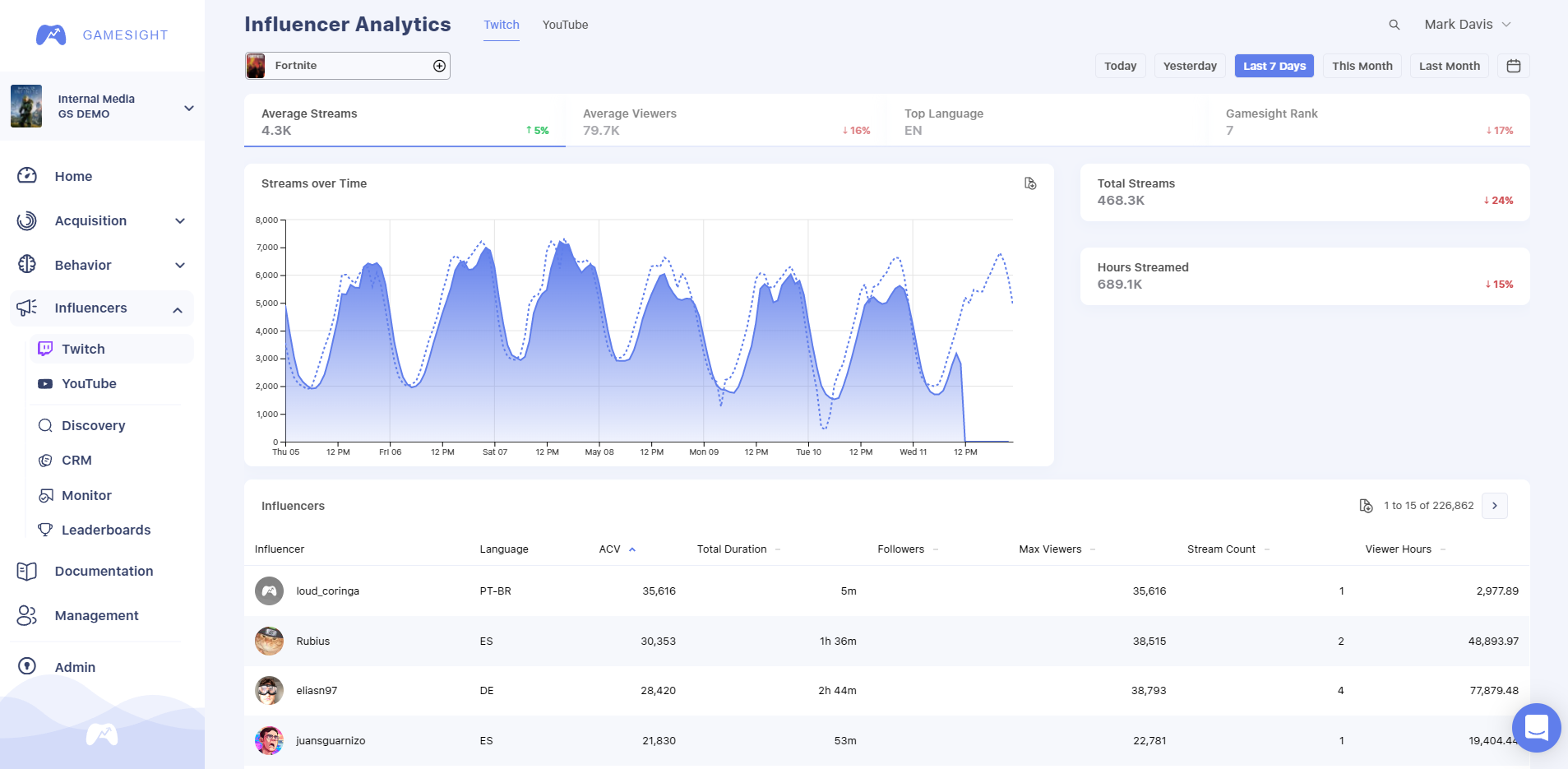Select the Top Language metric tab
The width and height of the screenshot is (1568, 769).
click(1048, 121)
